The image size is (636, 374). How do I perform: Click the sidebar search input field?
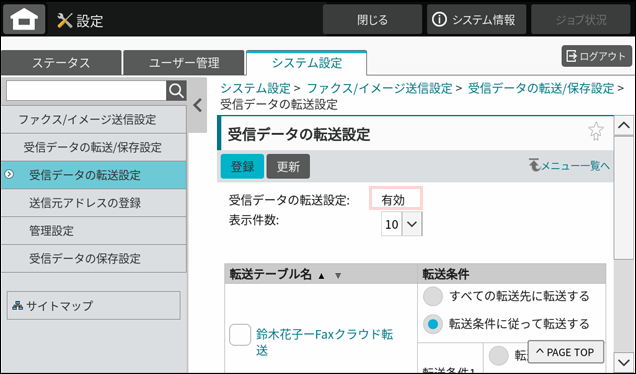pyautogui.click(x=86, y=91)
